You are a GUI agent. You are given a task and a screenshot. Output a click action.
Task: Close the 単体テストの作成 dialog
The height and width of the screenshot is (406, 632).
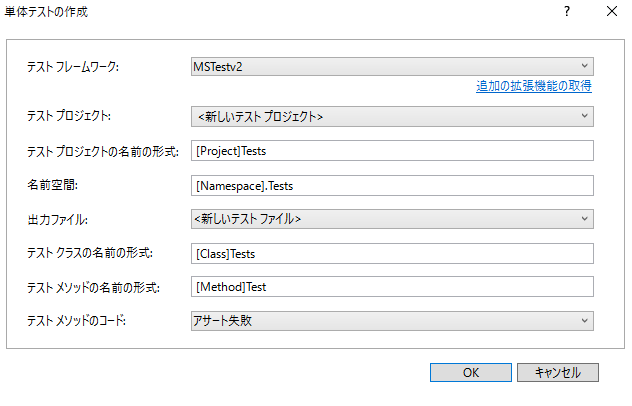[612, 11]
